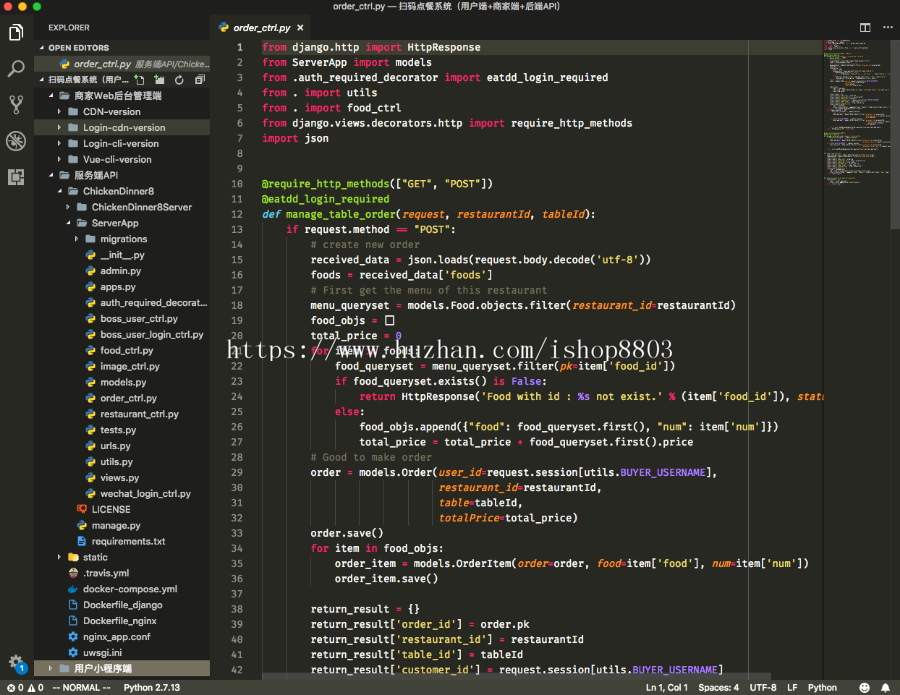The height and width of the screenshot is (695, 900).
Task: Open the Extensions view icon
Action: 16,177
